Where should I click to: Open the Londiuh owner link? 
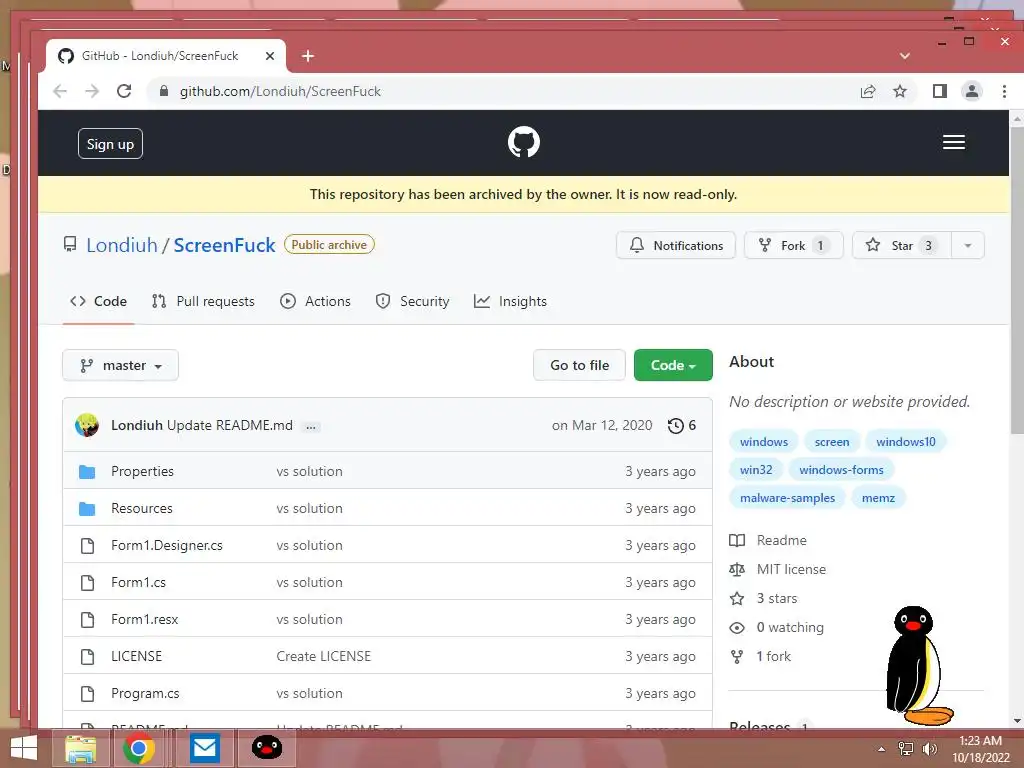pos(122,246)
